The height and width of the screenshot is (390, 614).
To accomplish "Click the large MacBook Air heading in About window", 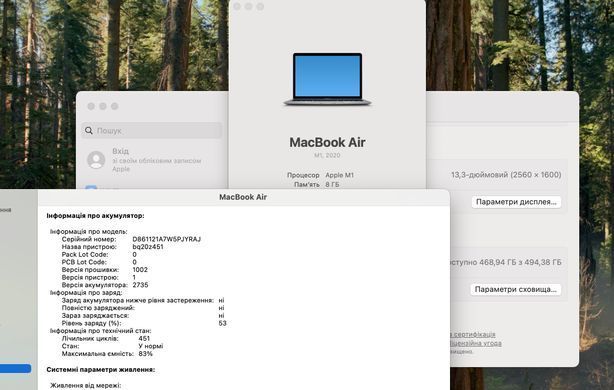I will tap(327, 142).
